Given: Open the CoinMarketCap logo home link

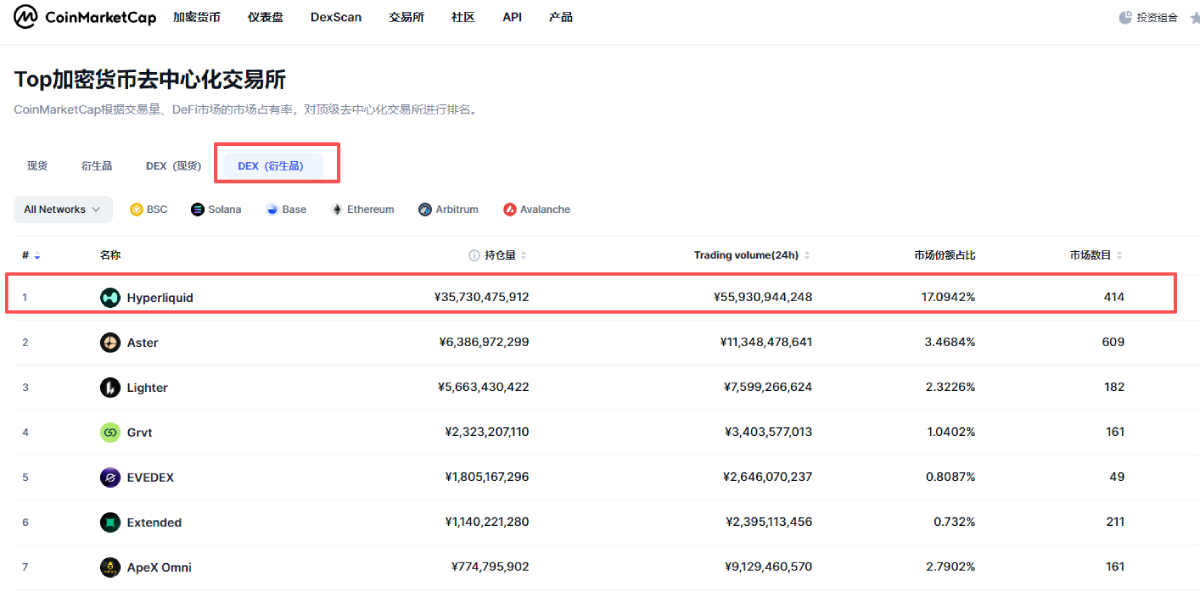Looking at the screenshot, I should click(x=83, y=17).
